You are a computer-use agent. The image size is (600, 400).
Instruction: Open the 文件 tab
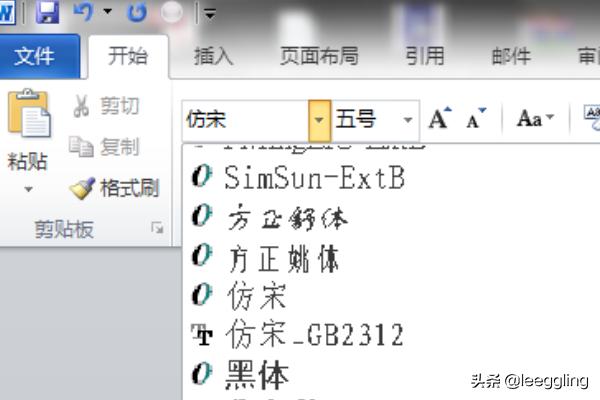click(40, 56)
